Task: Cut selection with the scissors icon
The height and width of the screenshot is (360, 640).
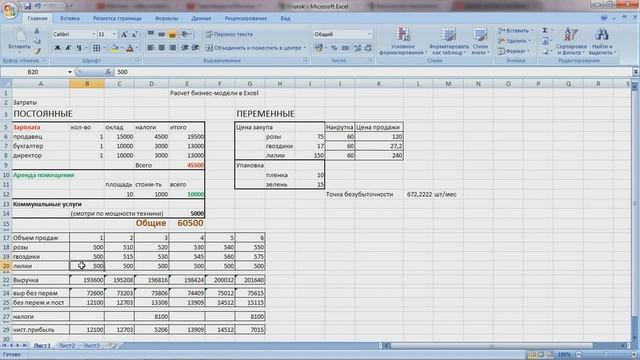Action: coord(37,31)
